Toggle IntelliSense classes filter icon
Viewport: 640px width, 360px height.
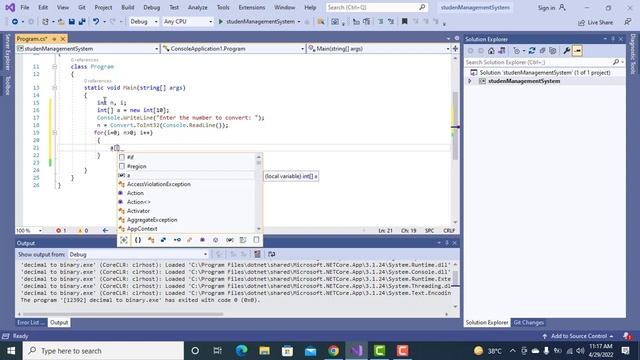click(151, 240)
